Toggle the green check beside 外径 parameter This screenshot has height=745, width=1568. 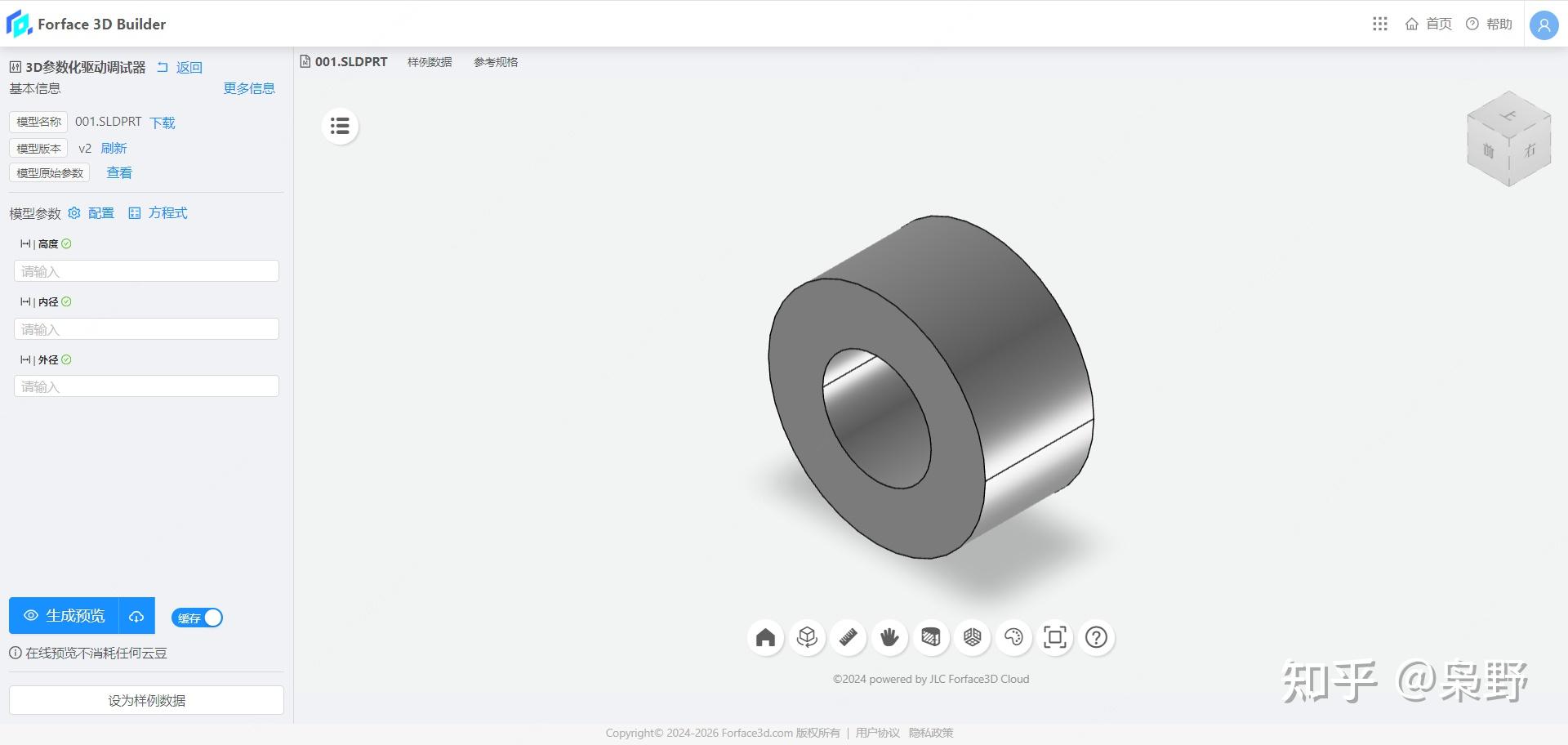pos(68,359)
